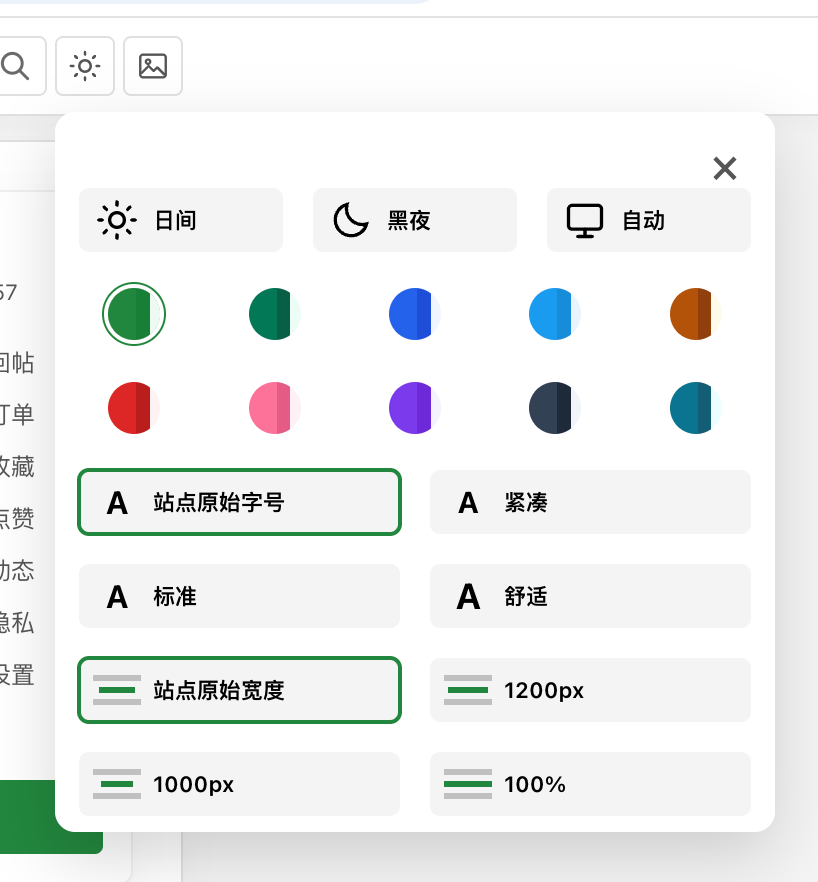Choose the purple theme color

415,408
